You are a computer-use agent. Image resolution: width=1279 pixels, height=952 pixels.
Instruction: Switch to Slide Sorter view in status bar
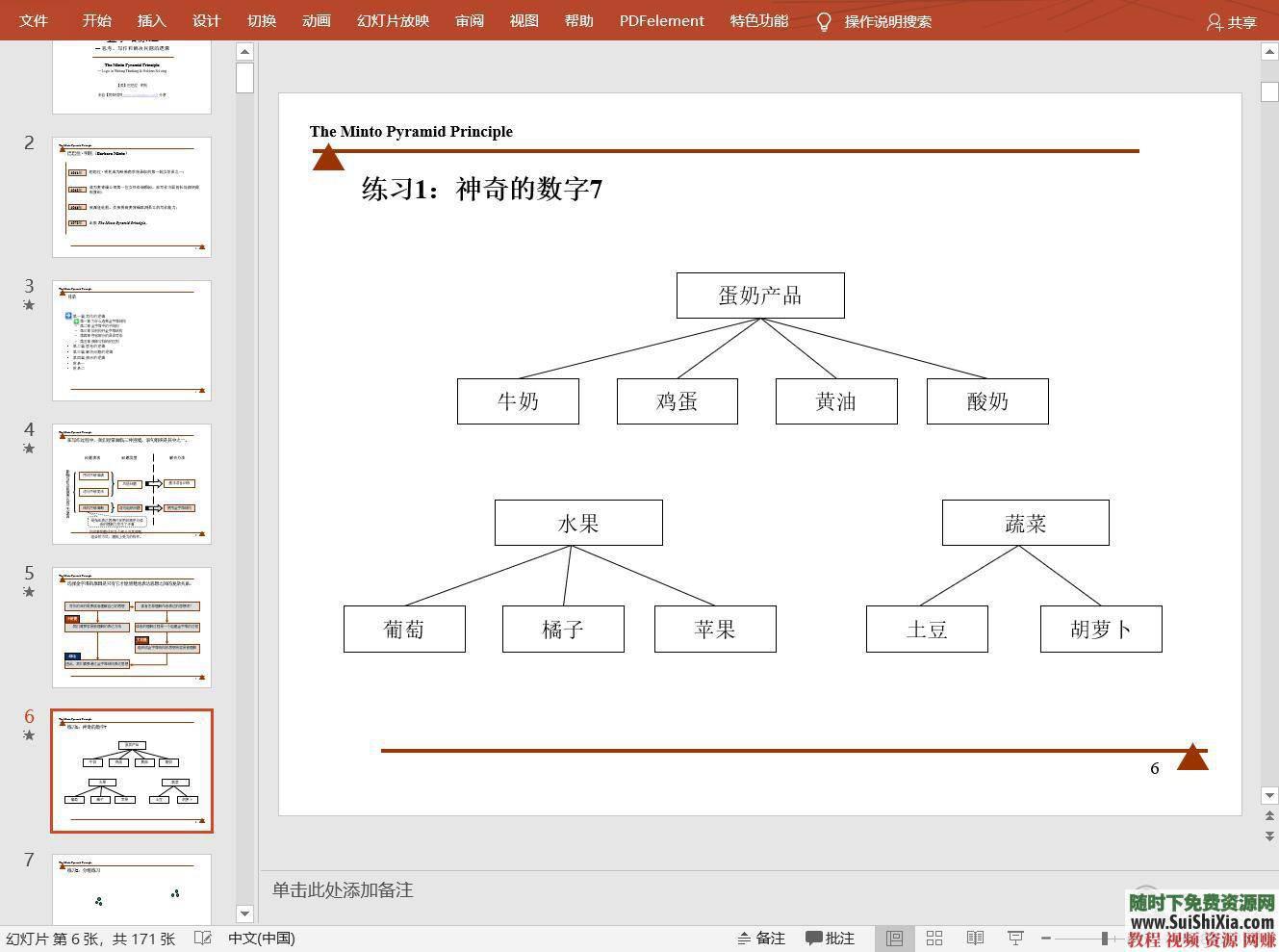click(x=934, y=938)
